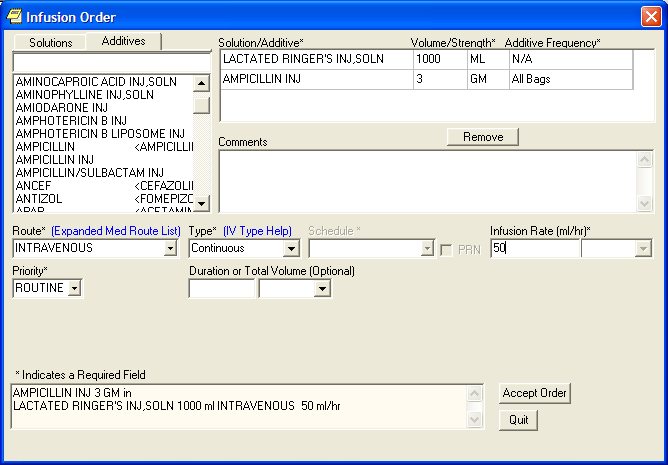Click the 1000 volume cell
Screen dimensions: 668x465
[x=440, y=59]
